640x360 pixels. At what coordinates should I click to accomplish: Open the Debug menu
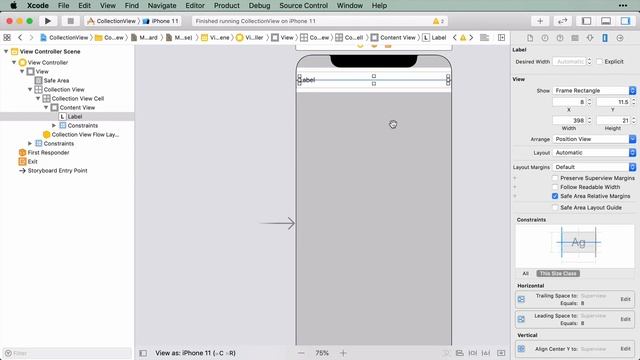(x=259, y=5)
